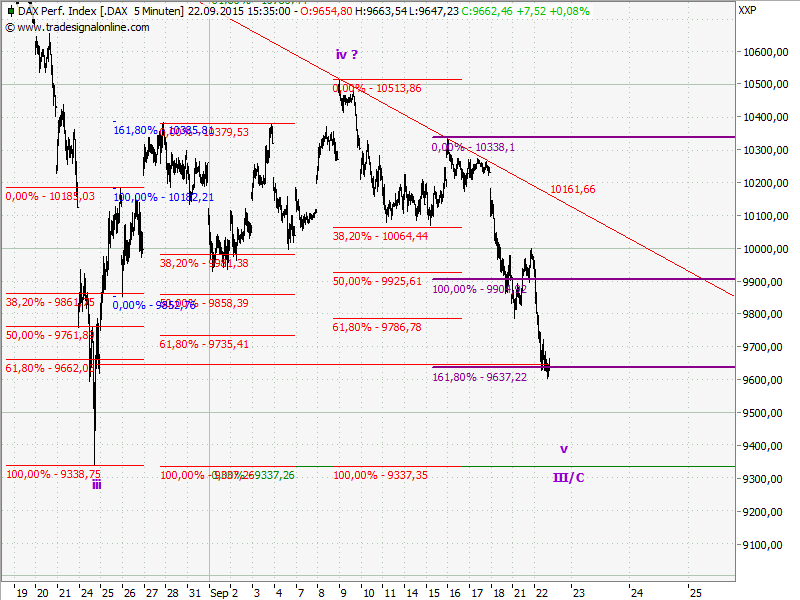Click the purple iv ? annotation
This screenshot has width=800, height=600.
pos(345,55)
